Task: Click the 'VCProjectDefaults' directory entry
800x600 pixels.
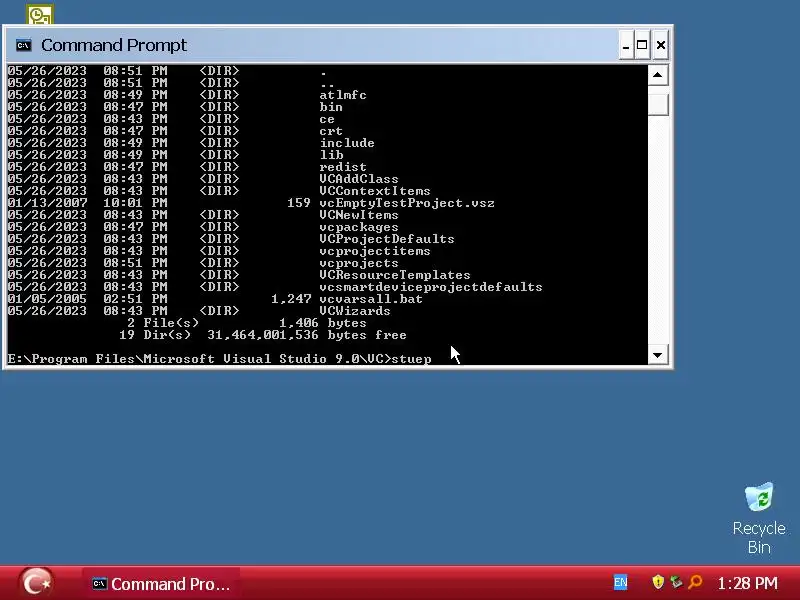Action: click(387, 239)
